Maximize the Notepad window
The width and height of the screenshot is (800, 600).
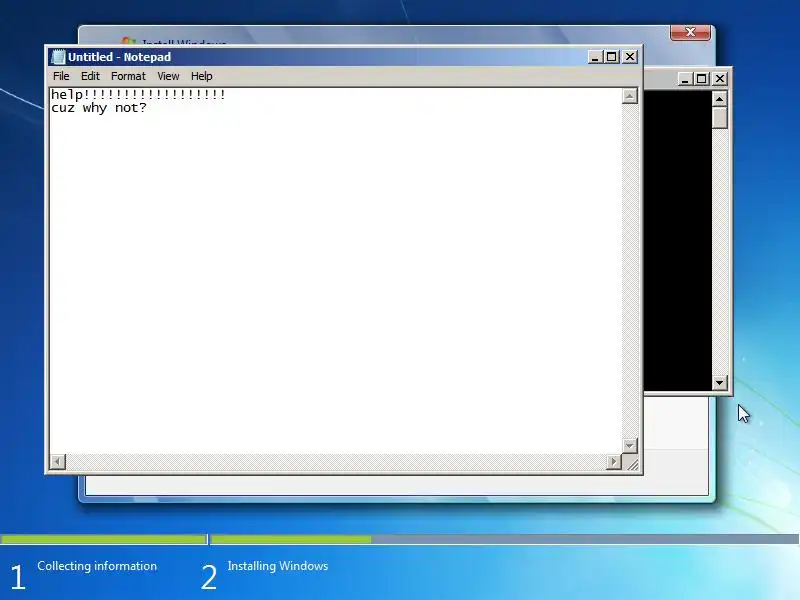(612, 57)
